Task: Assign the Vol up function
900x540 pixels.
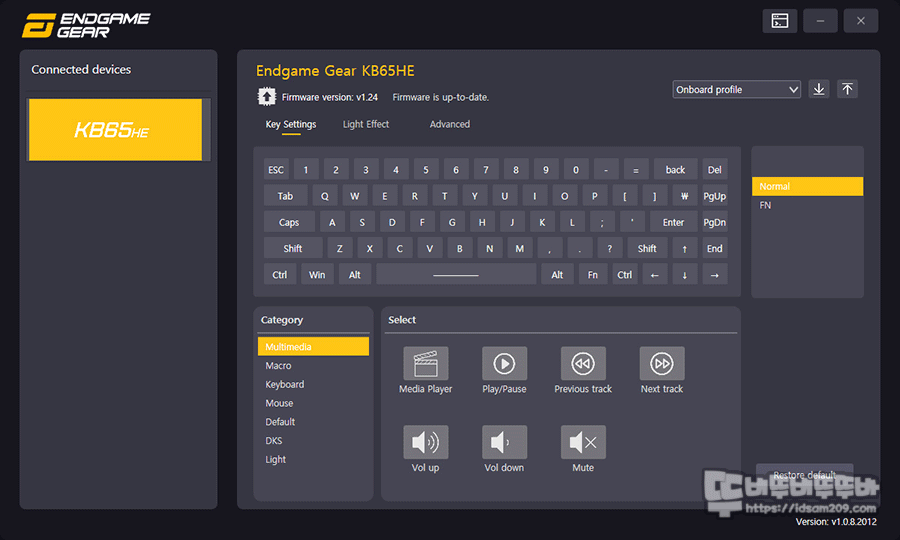Action: click(425, 442)
